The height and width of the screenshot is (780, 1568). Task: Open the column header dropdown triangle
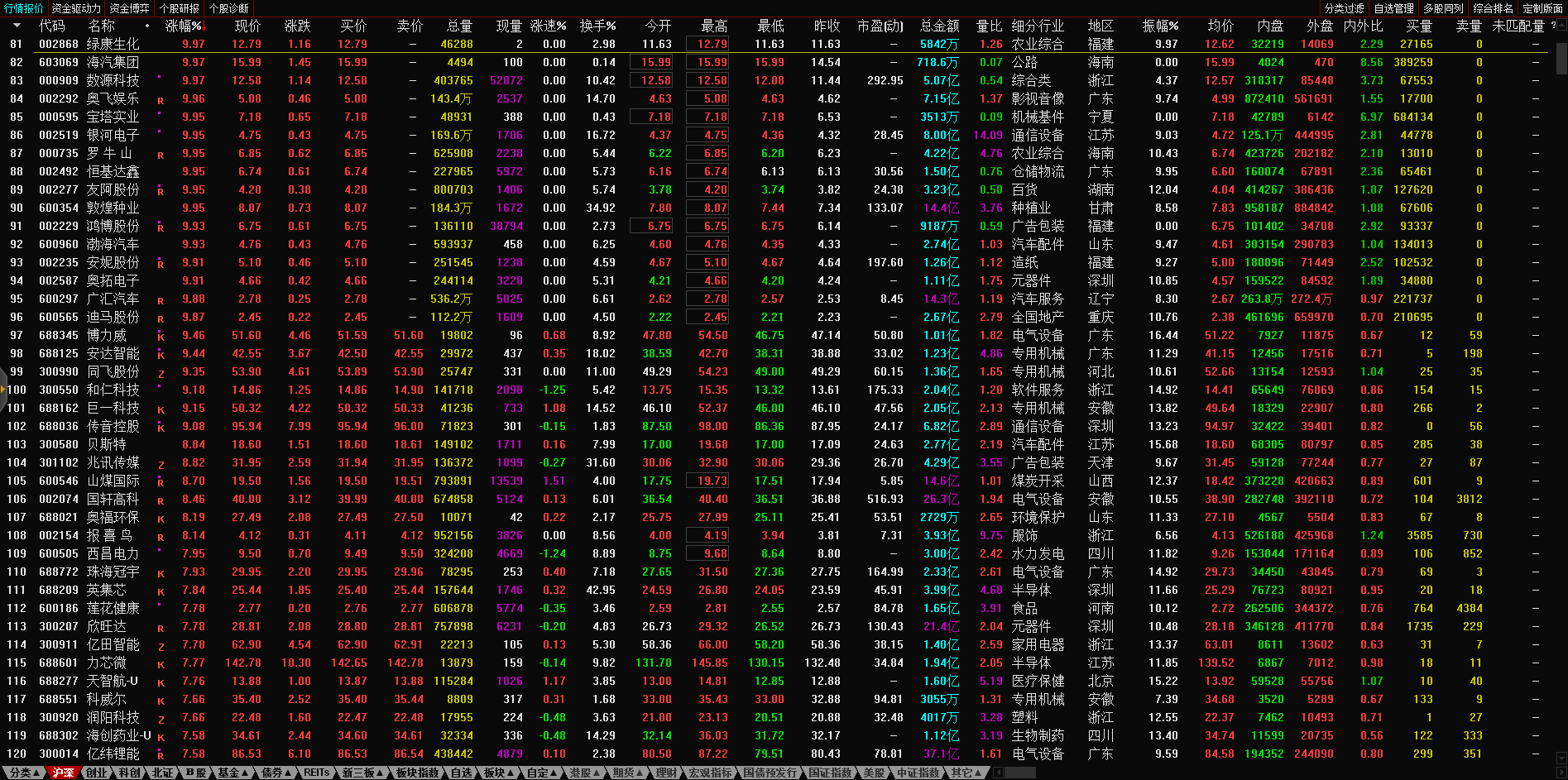(17, 26)
